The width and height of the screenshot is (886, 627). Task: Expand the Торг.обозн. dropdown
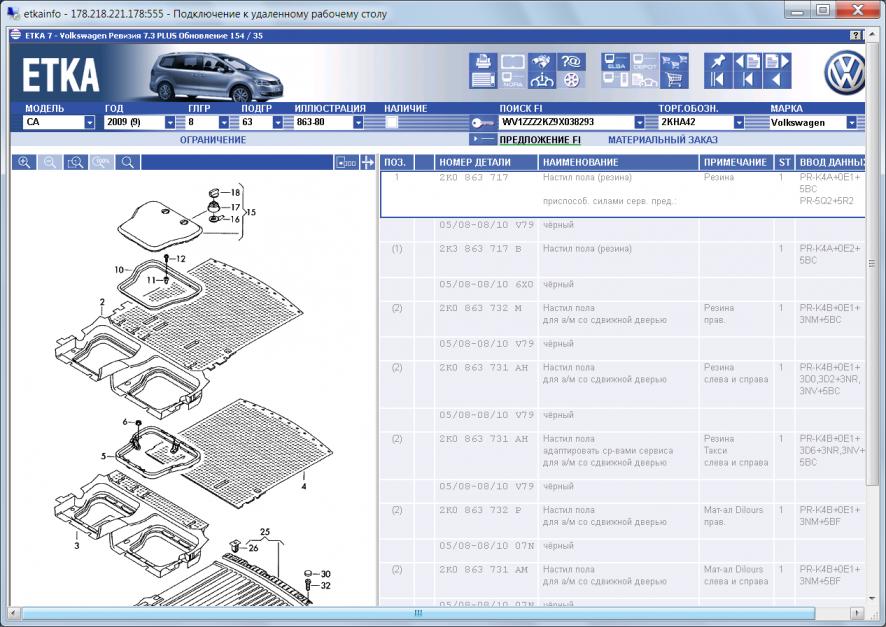point(739,122)
